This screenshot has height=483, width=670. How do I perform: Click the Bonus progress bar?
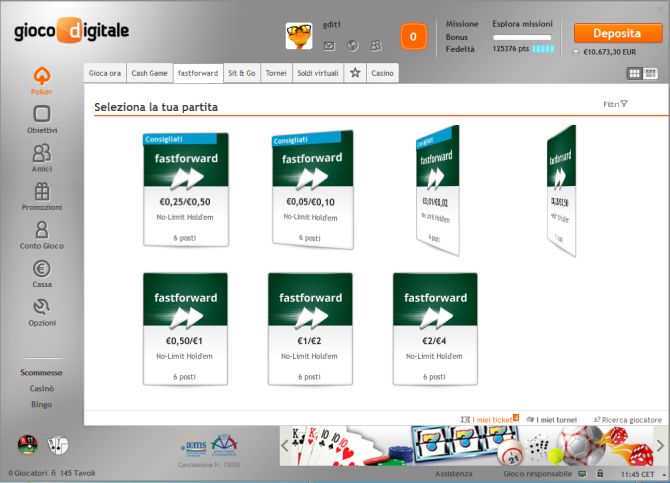click(522, 37)
